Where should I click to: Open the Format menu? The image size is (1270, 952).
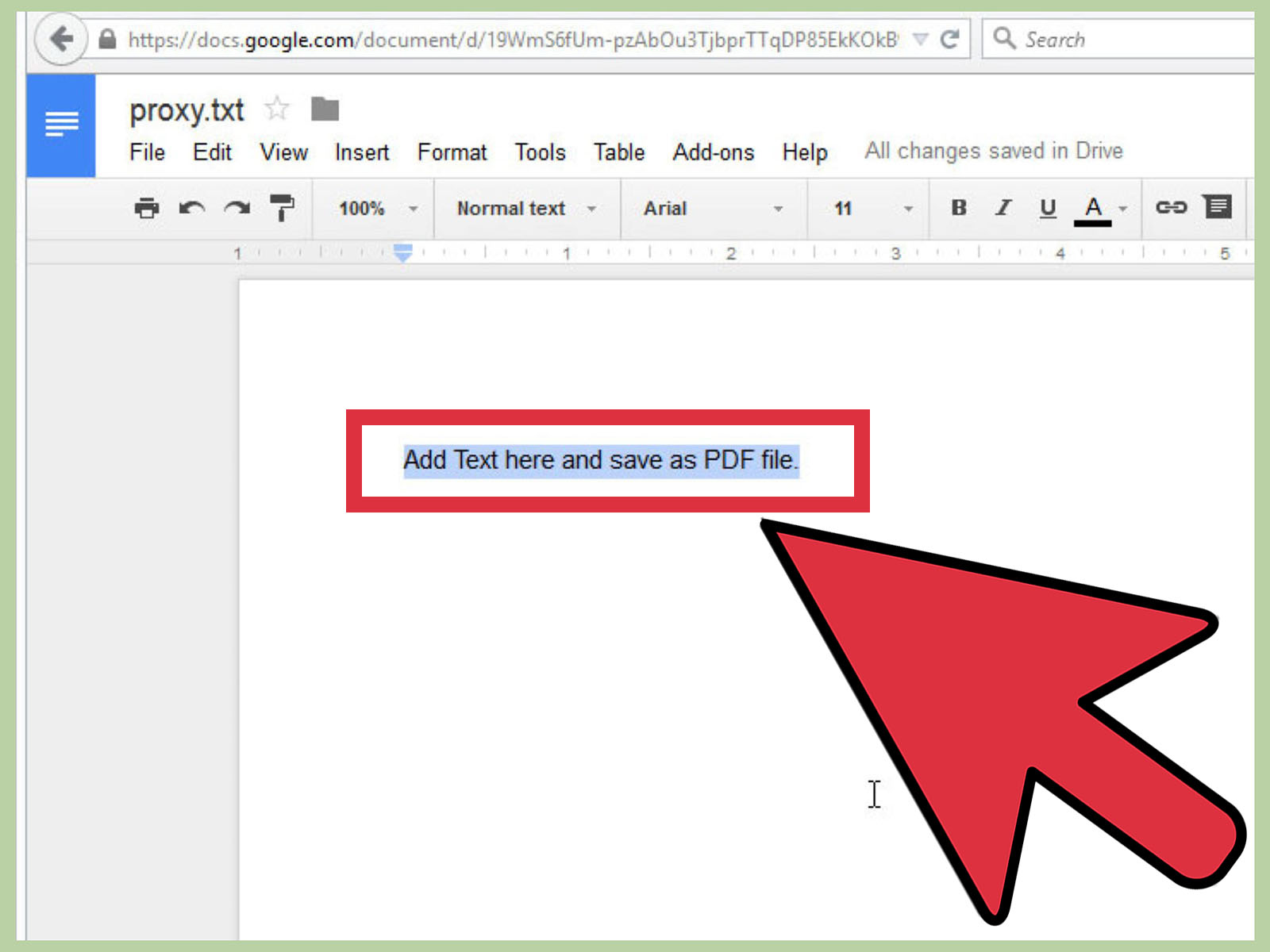(452, 152)
